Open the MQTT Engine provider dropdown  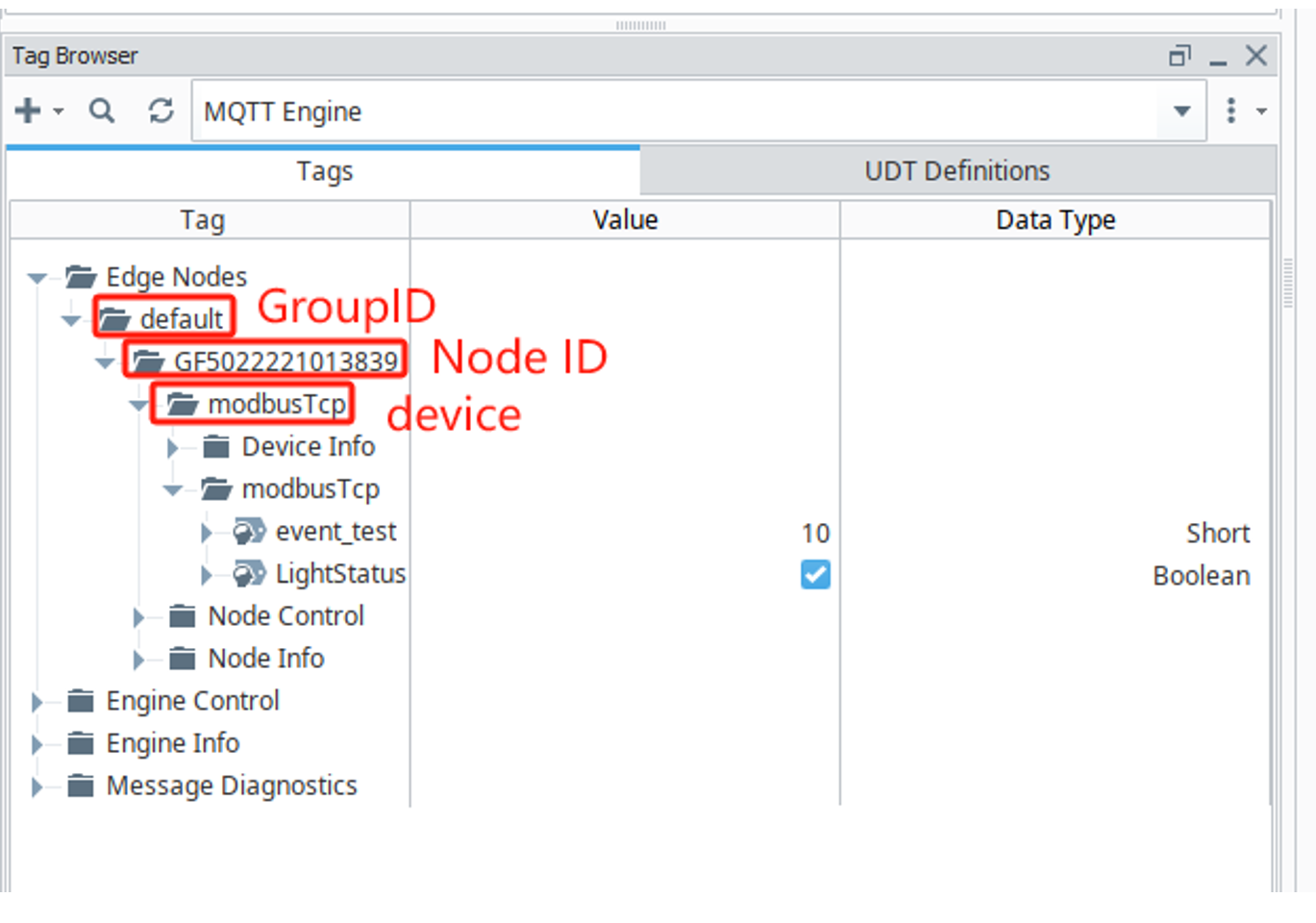[1182, 112]
